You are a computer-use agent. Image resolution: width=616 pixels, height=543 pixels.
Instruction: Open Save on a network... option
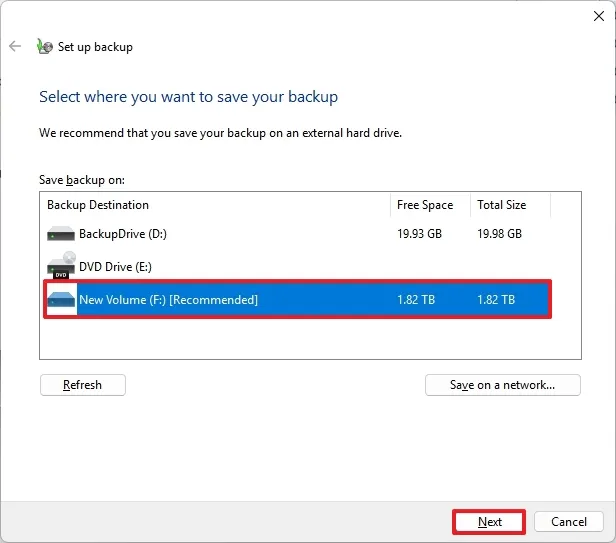[502, 385]
